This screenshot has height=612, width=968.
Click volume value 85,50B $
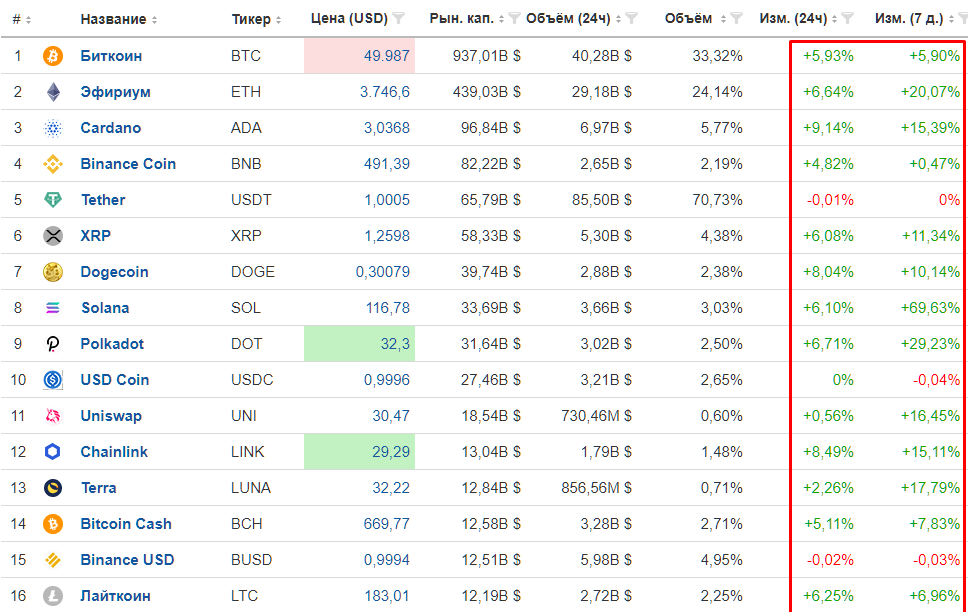click(x=602, y=200)
